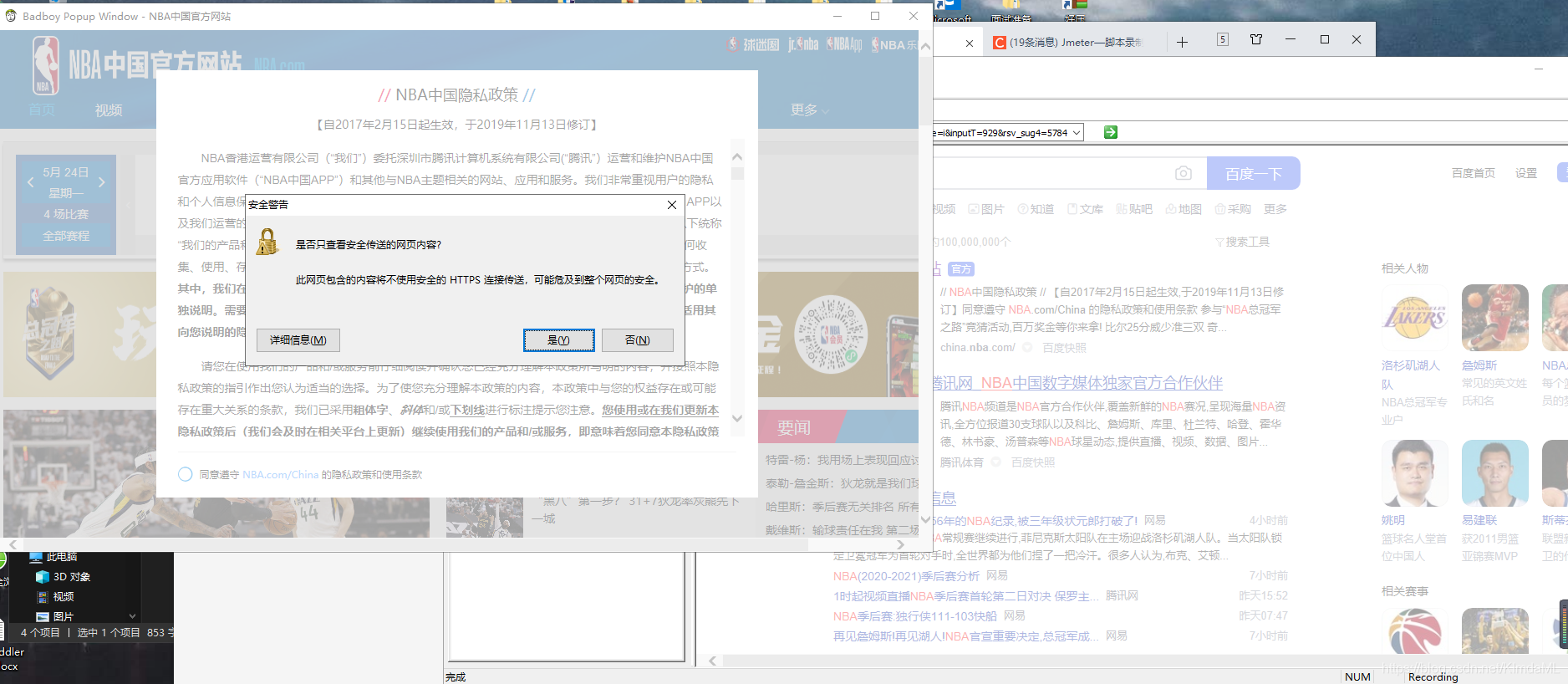The width and height of the screenshot is (1568, 684).
Task: Click the 否(N) button
Action: (x=638, y=340)
